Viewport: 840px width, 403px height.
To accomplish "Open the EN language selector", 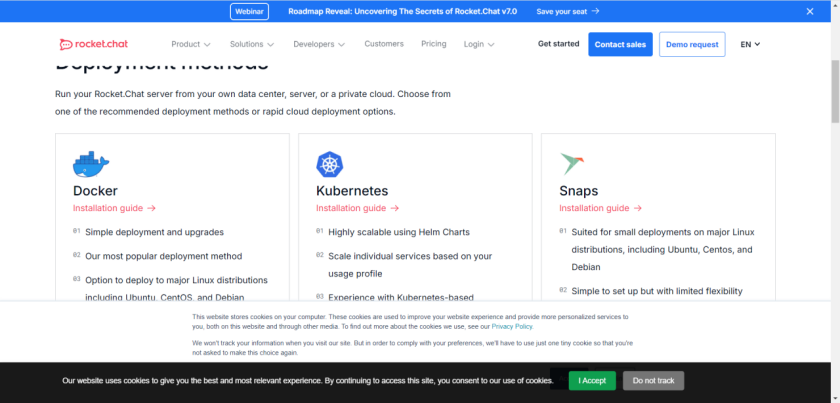I will pos(750,44).
